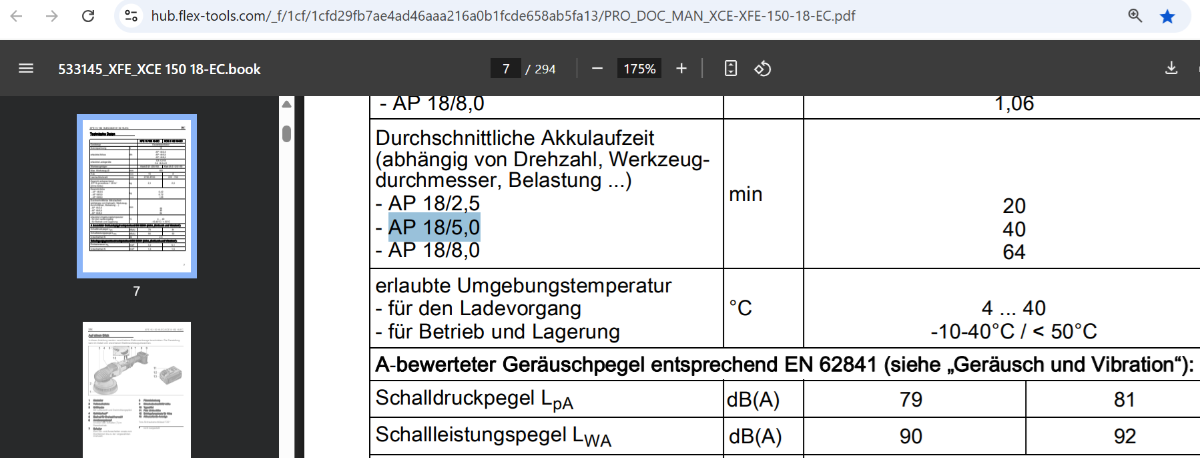The width and height of the screenshot is (1200, 458).
Task: Click the sidebar scroll up arrow
Action: pyautogui.click(x=286, y=105)
